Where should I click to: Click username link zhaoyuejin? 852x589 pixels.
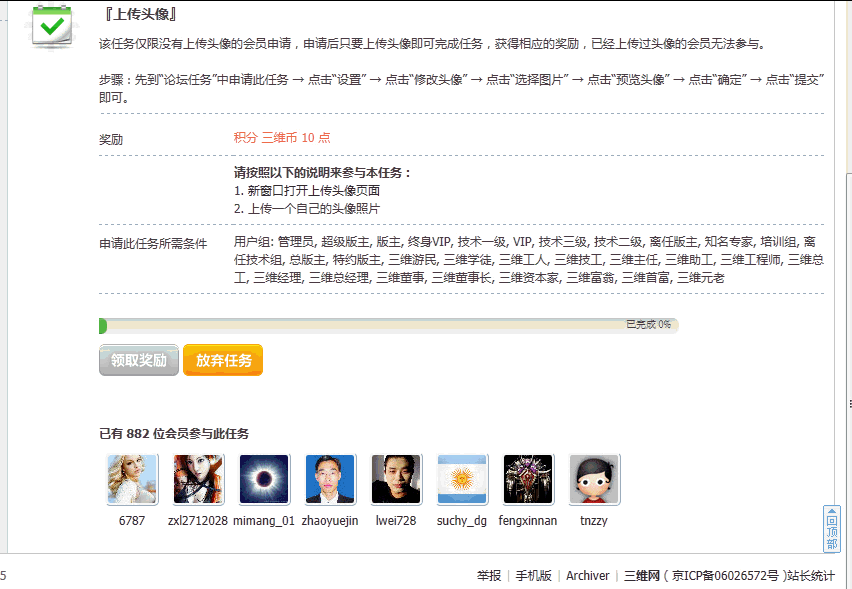(x=330, y=521)
